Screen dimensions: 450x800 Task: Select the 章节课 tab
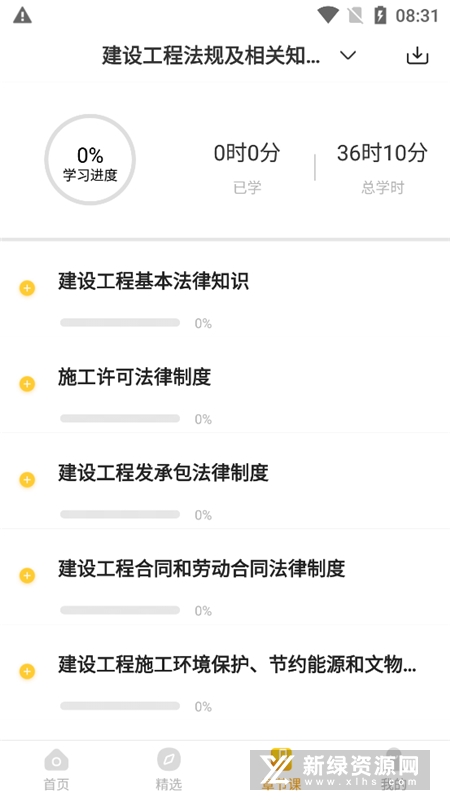pyautogui.click(x=281, y=770)
